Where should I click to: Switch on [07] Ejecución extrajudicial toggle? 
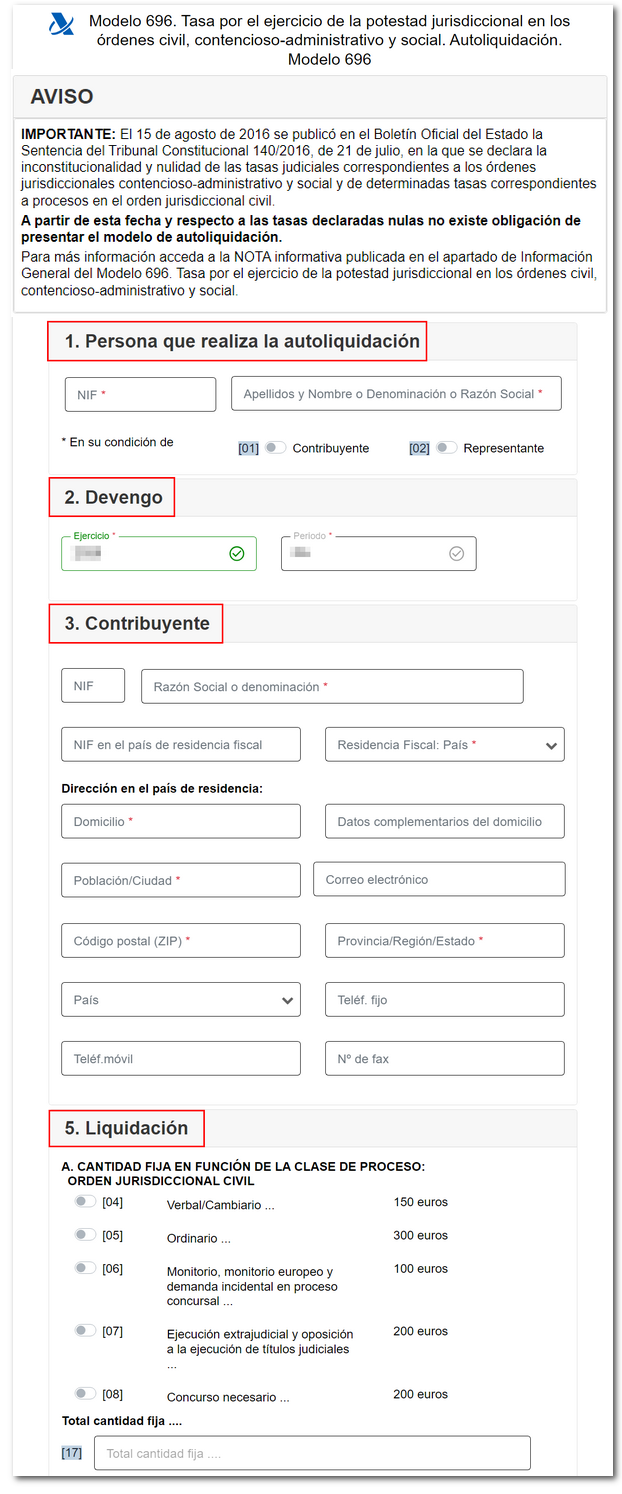coord(85,1331)
